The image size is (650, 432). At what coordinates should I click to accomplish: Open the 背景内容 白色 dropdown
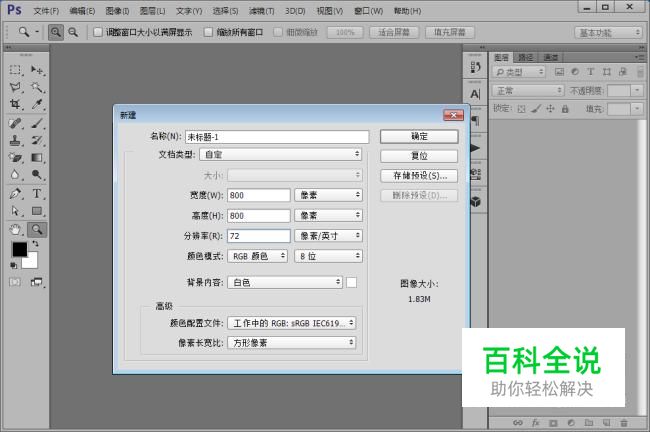(x=285, y=282)
